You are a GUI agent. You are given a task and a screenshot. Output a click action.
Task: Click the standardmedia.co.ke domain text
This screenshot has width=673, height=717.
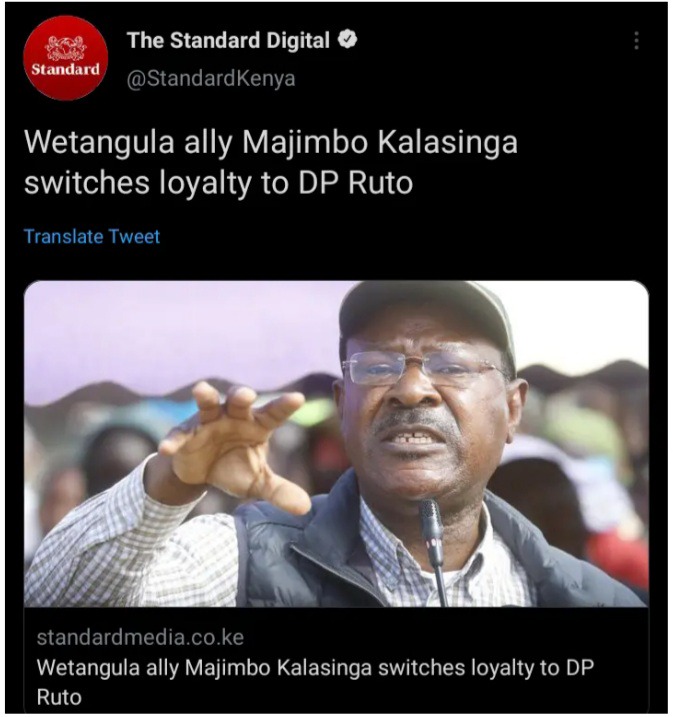[x=140, y=637]
